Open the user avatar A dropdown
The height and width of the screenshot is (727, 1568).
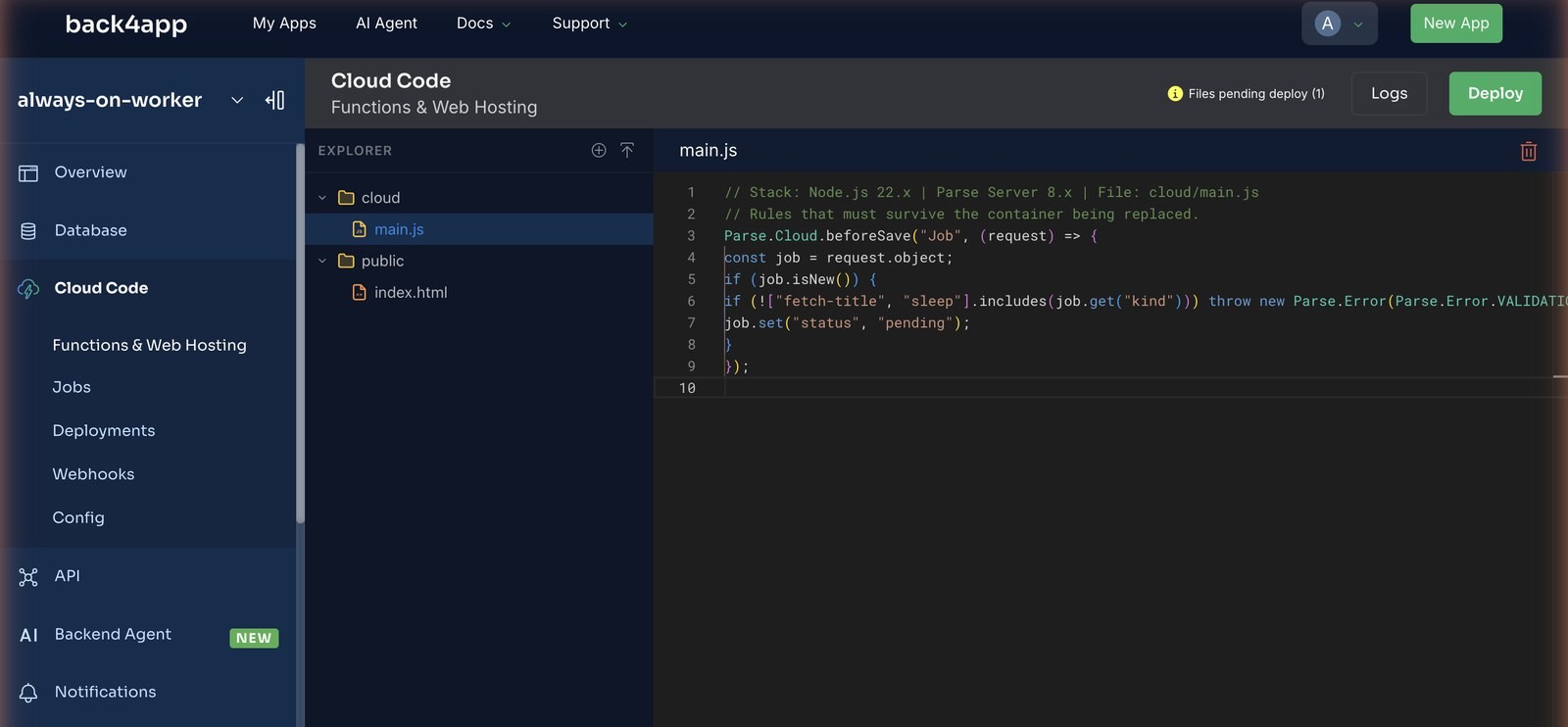click(1339, 24)
